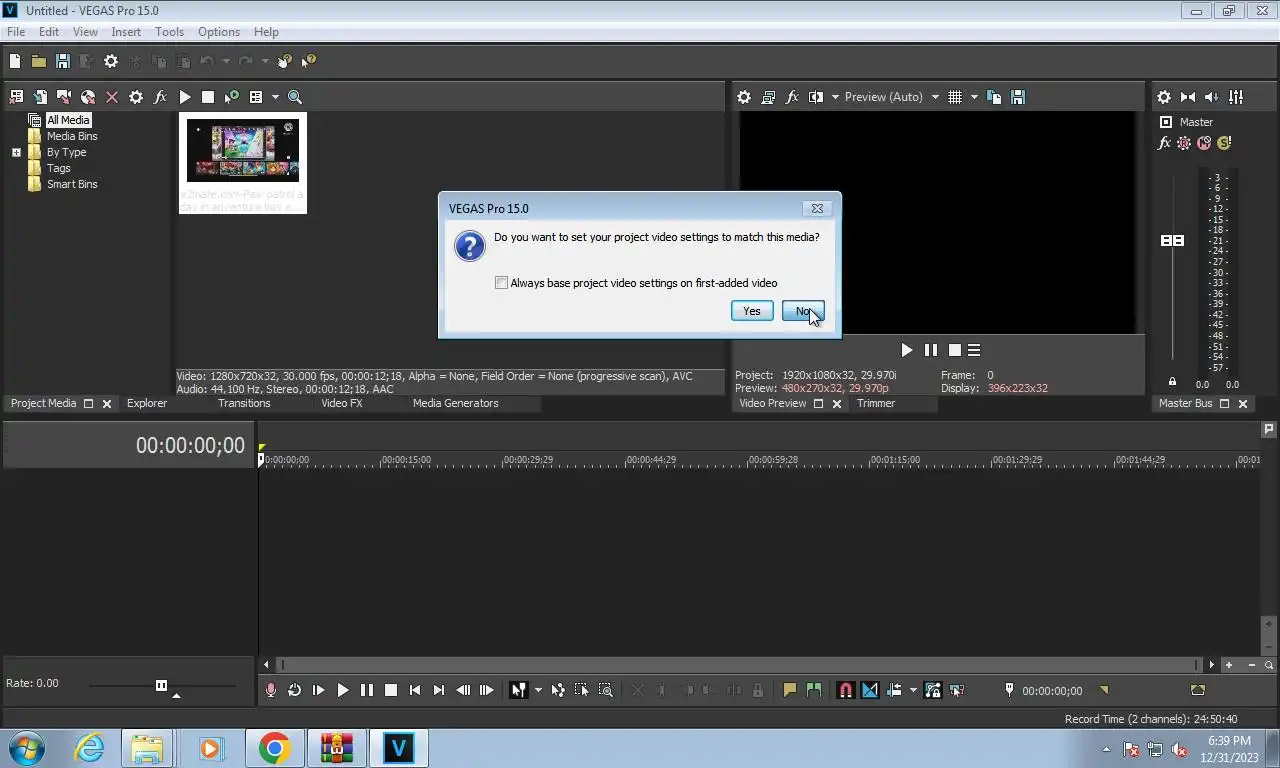The height and width of the screenshot is (768, 1280).
Task: Switch to Explorer tab
Action: point(147,403)
